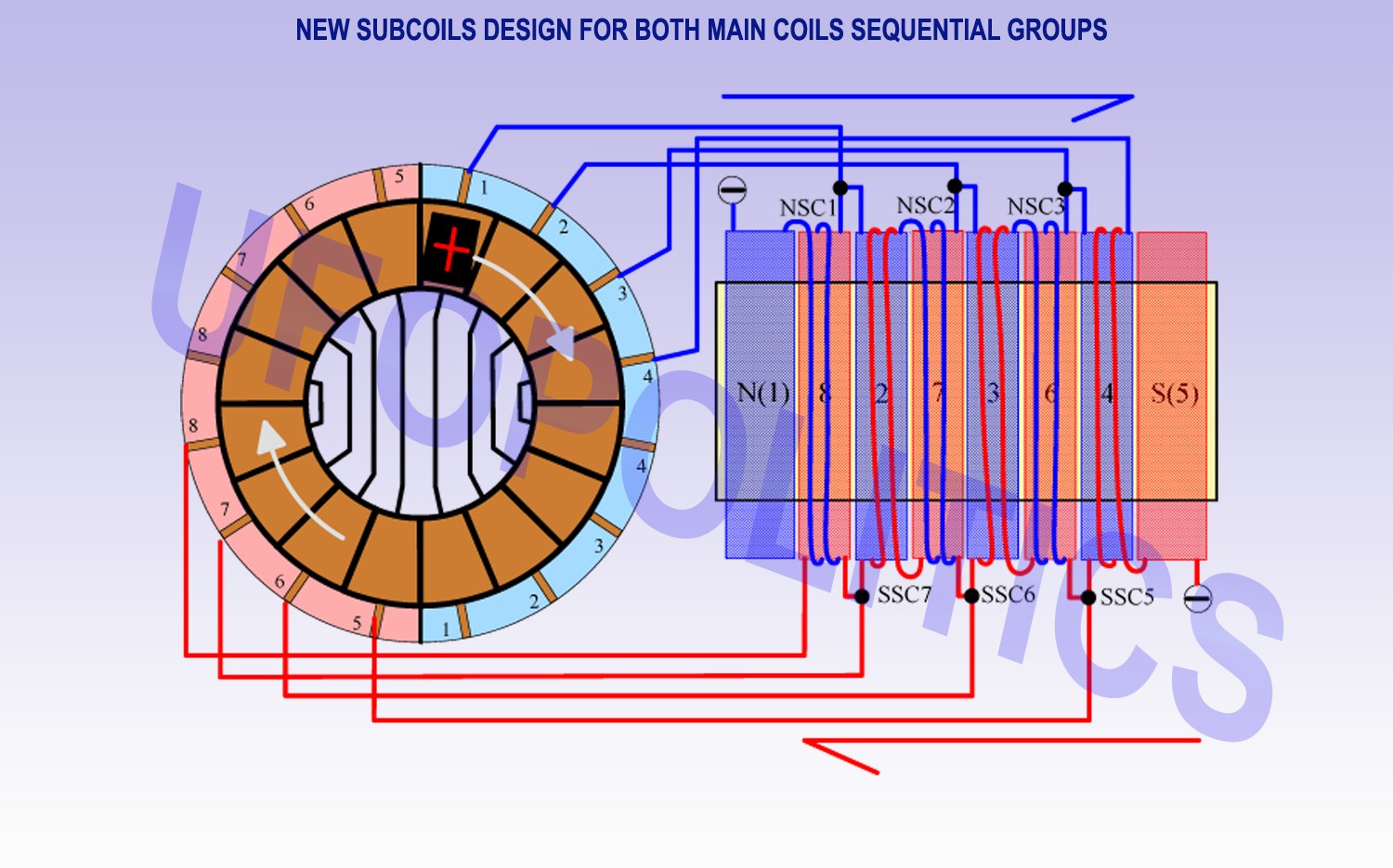This screenshot has width=1393, height=868.
Task: Click coil section number 8 next to N(1)
Action: [824, 394]
